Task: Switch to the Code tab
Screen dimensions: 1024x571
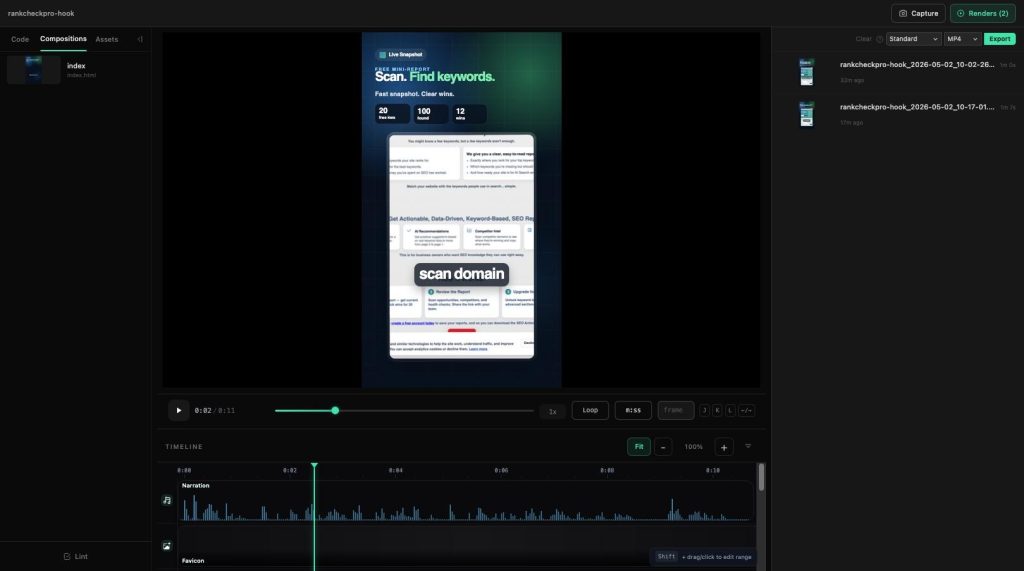Action: (x=20, y=39)
